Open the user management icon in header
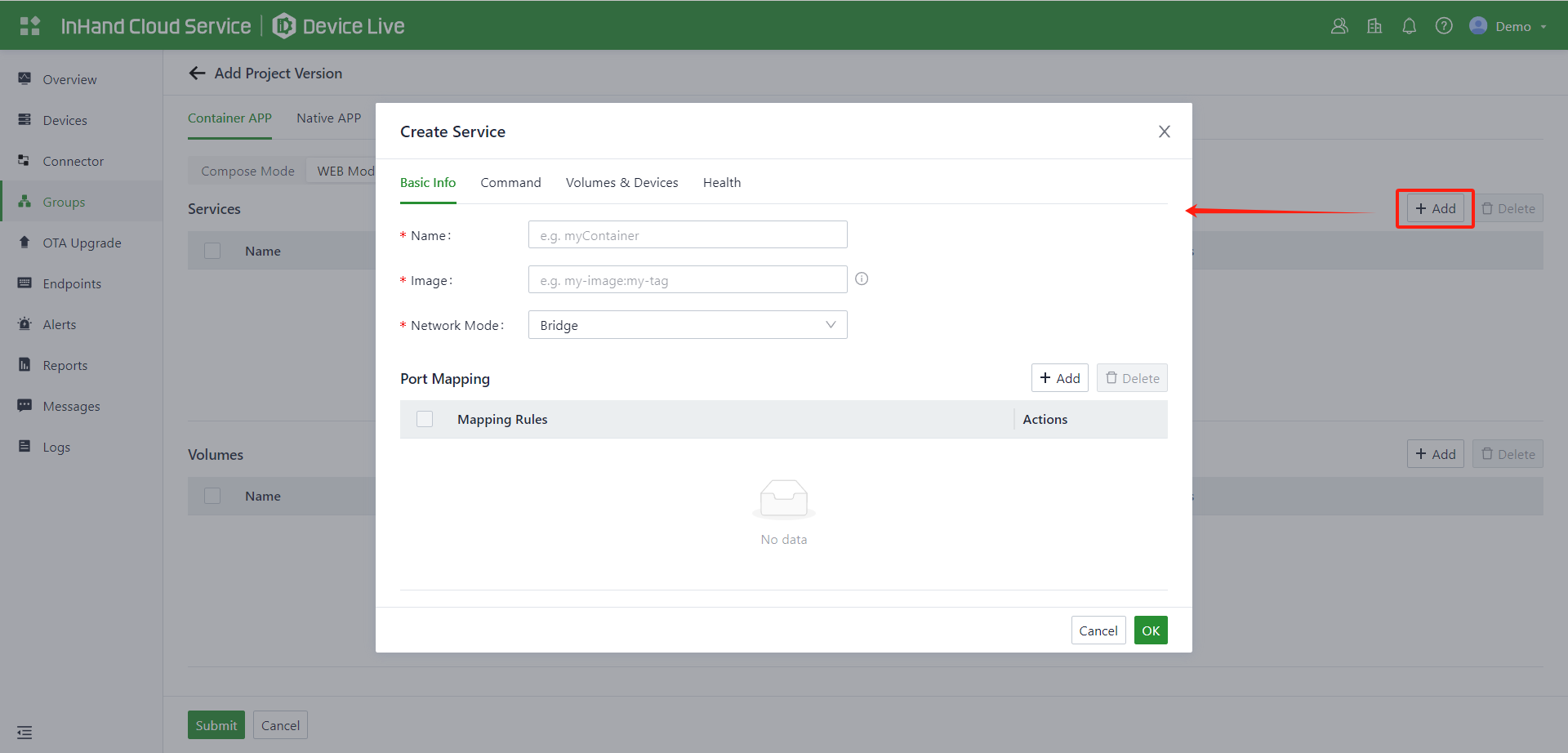The image size is (1568, 753). pyautogui.click(x=1339, y=26)
